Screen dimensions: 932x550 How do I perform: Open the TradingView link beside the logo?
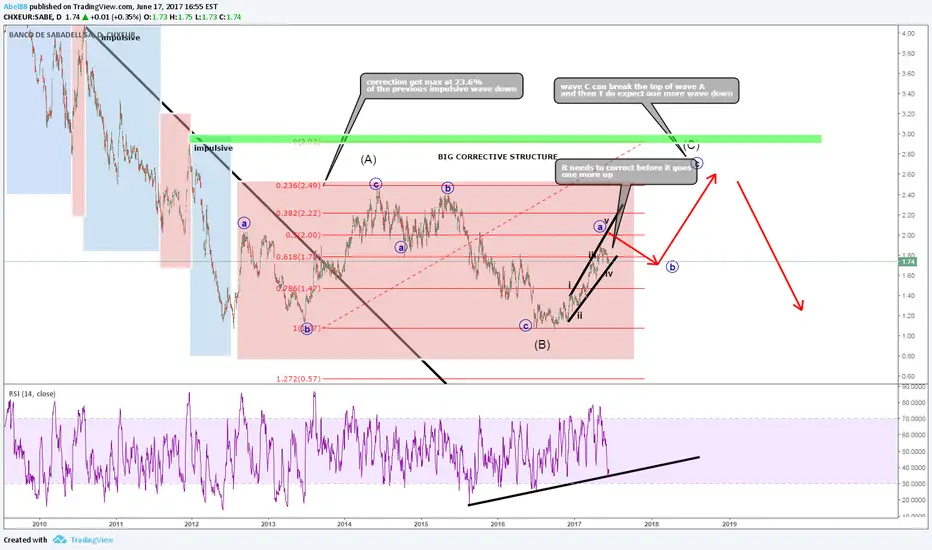[92, 540]
